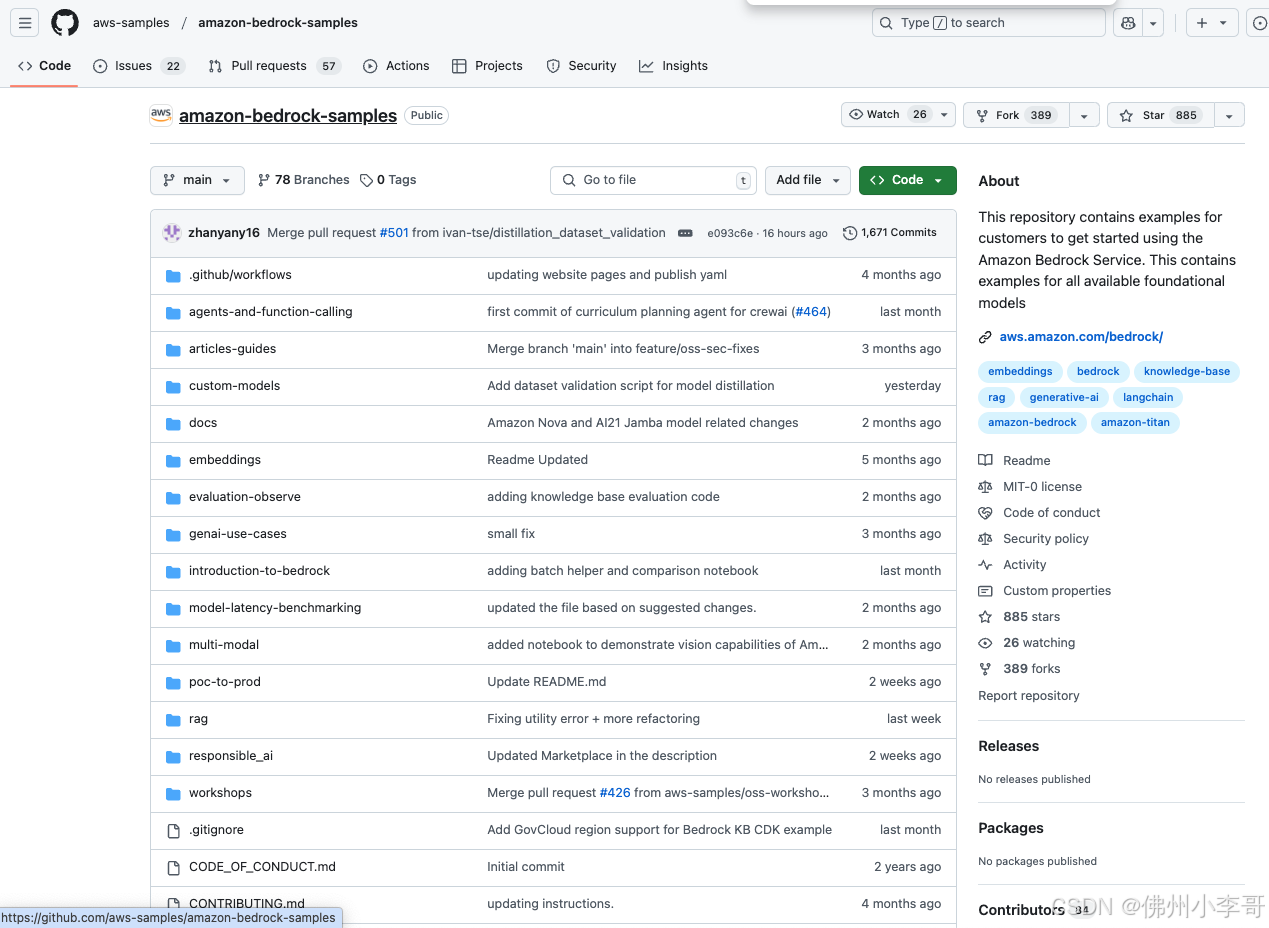This screenshot has width=1269, height=928.
Task: Click the rag folder icon
Action: click(173, 719)
